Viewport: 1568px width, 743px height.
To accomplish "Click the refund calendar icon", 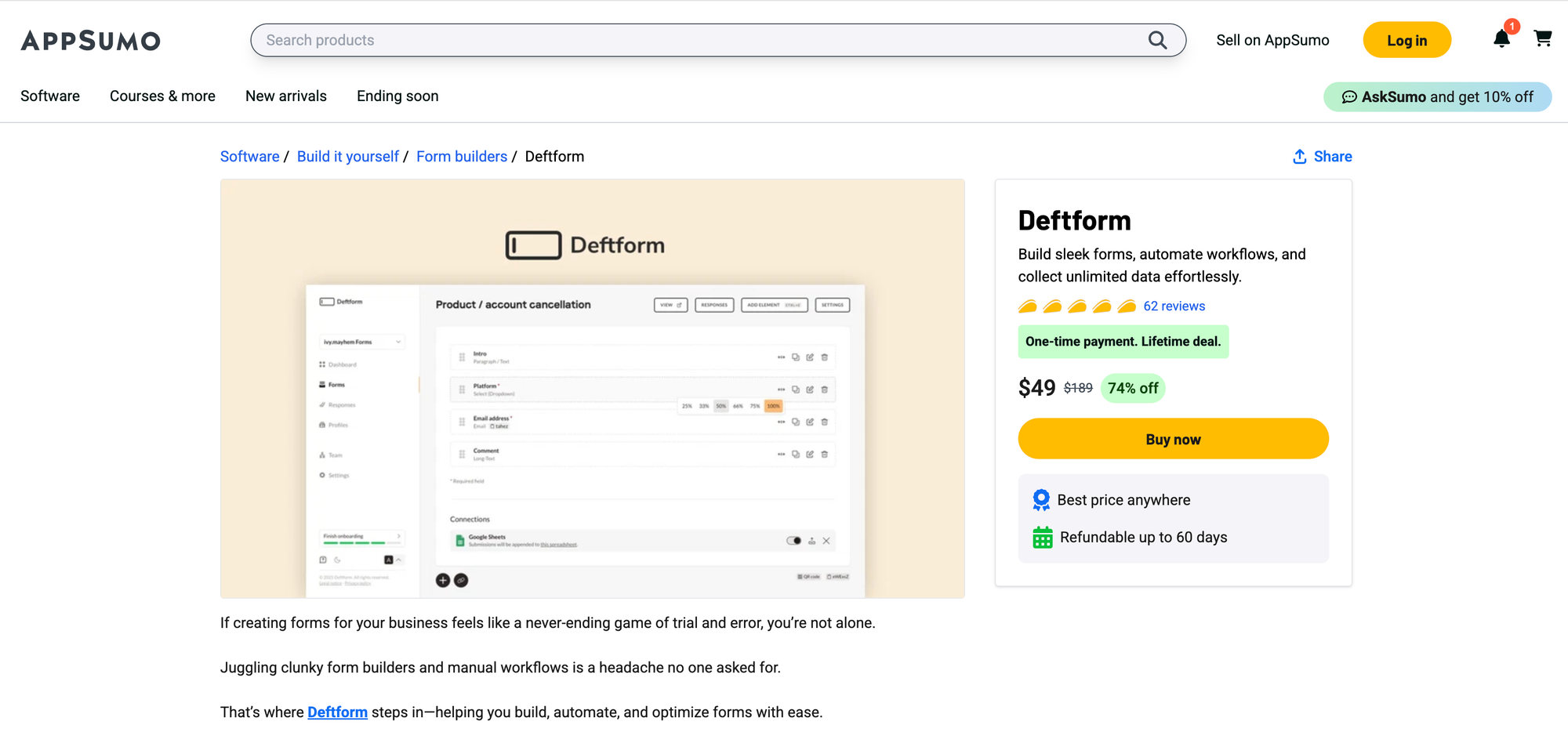I will (x=1043, y=538).
